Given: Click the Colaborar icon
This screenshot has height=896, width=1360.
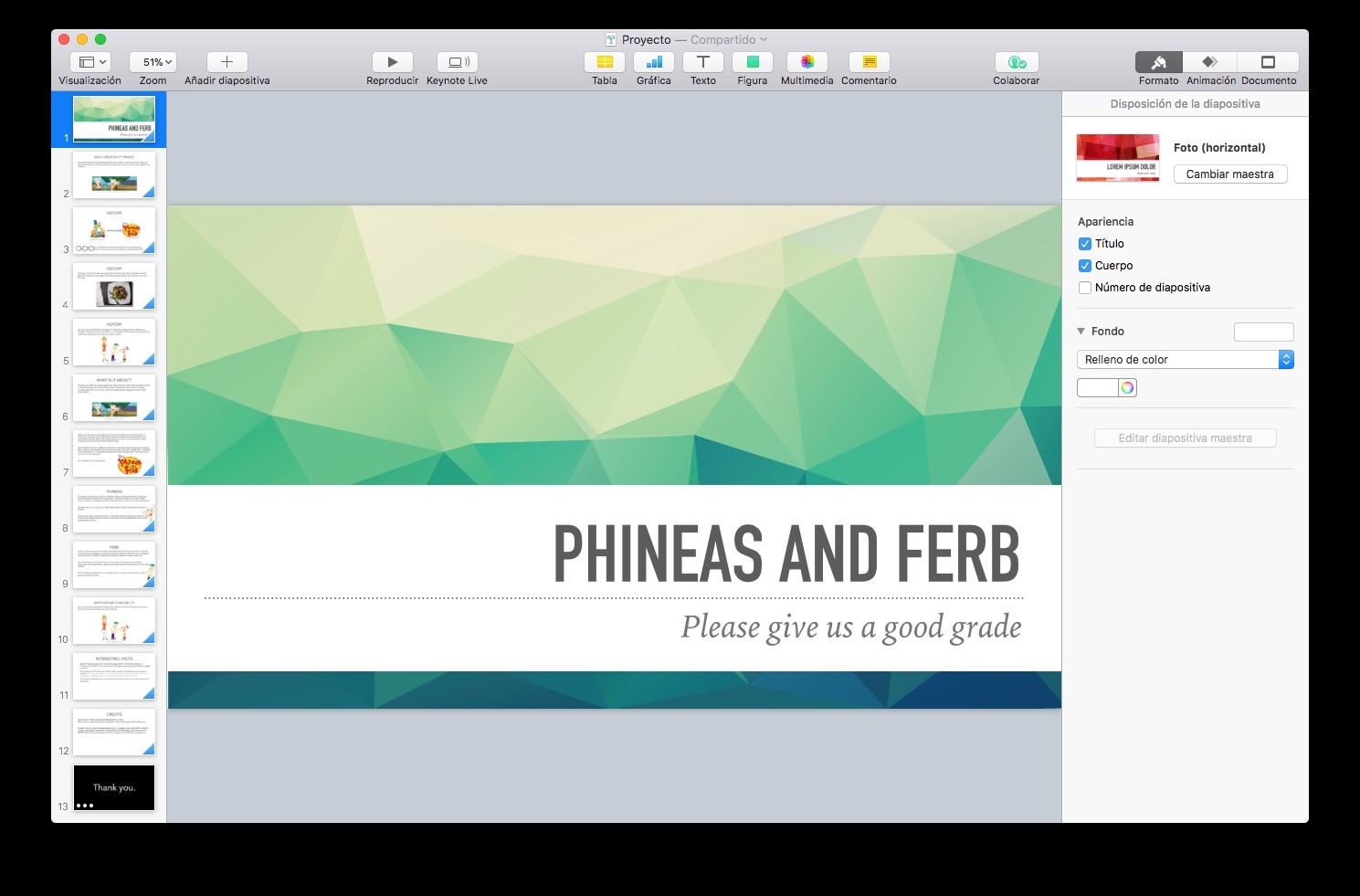Looking at the screenshot, I should coord(1017,62).
